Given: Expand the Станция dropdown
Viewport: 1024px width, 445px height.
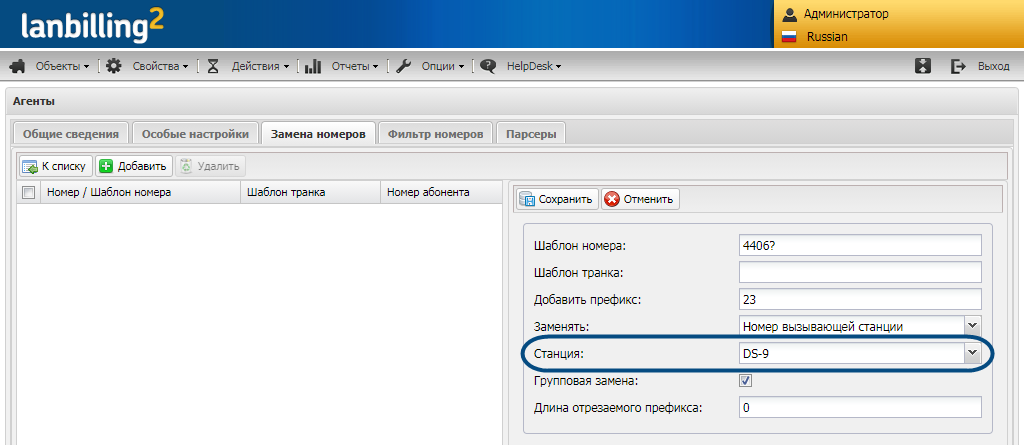Looking at the screenshot, I should 970,353.
